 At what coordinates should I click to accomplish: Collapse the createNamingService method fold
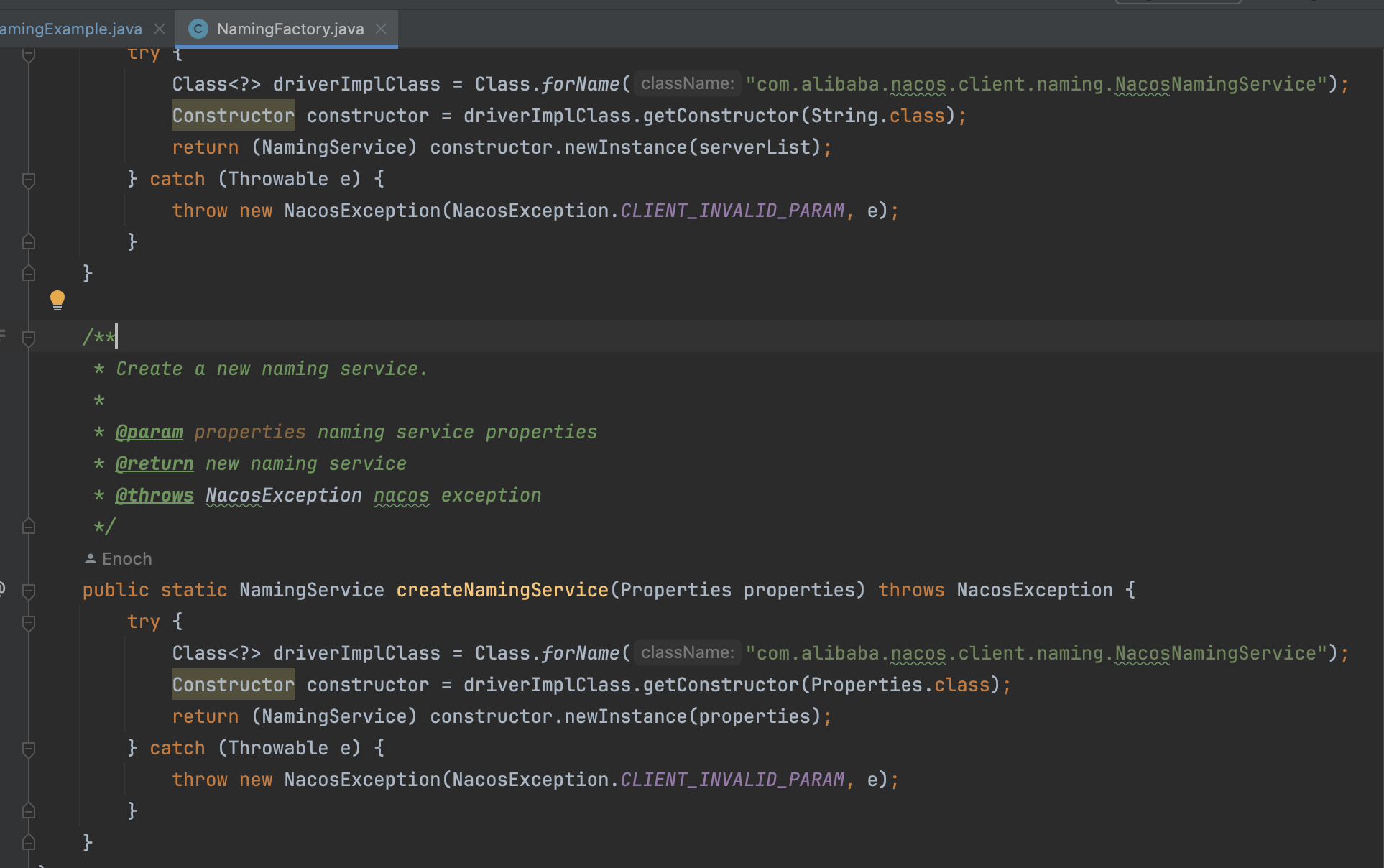pos(29,591)
